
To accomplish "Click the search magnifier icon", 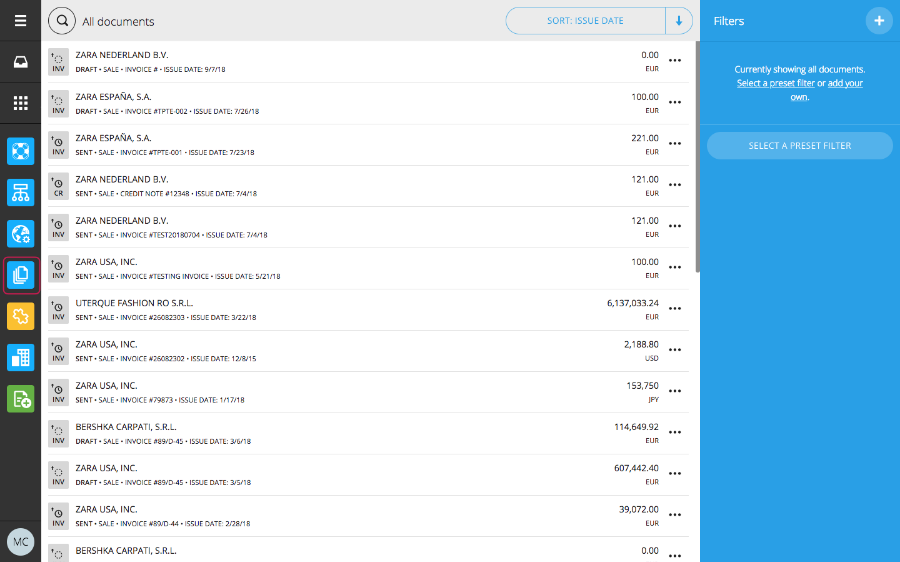I will (x=62, y=21).
